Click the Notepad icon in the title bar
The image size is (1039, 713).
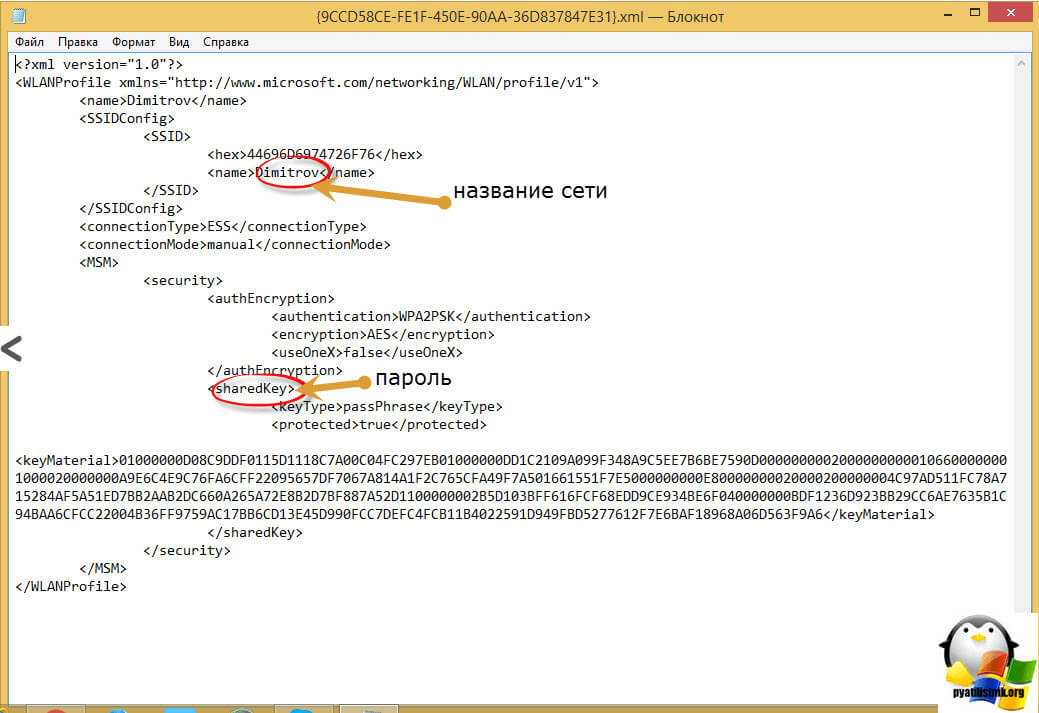[x=19, y=16]
